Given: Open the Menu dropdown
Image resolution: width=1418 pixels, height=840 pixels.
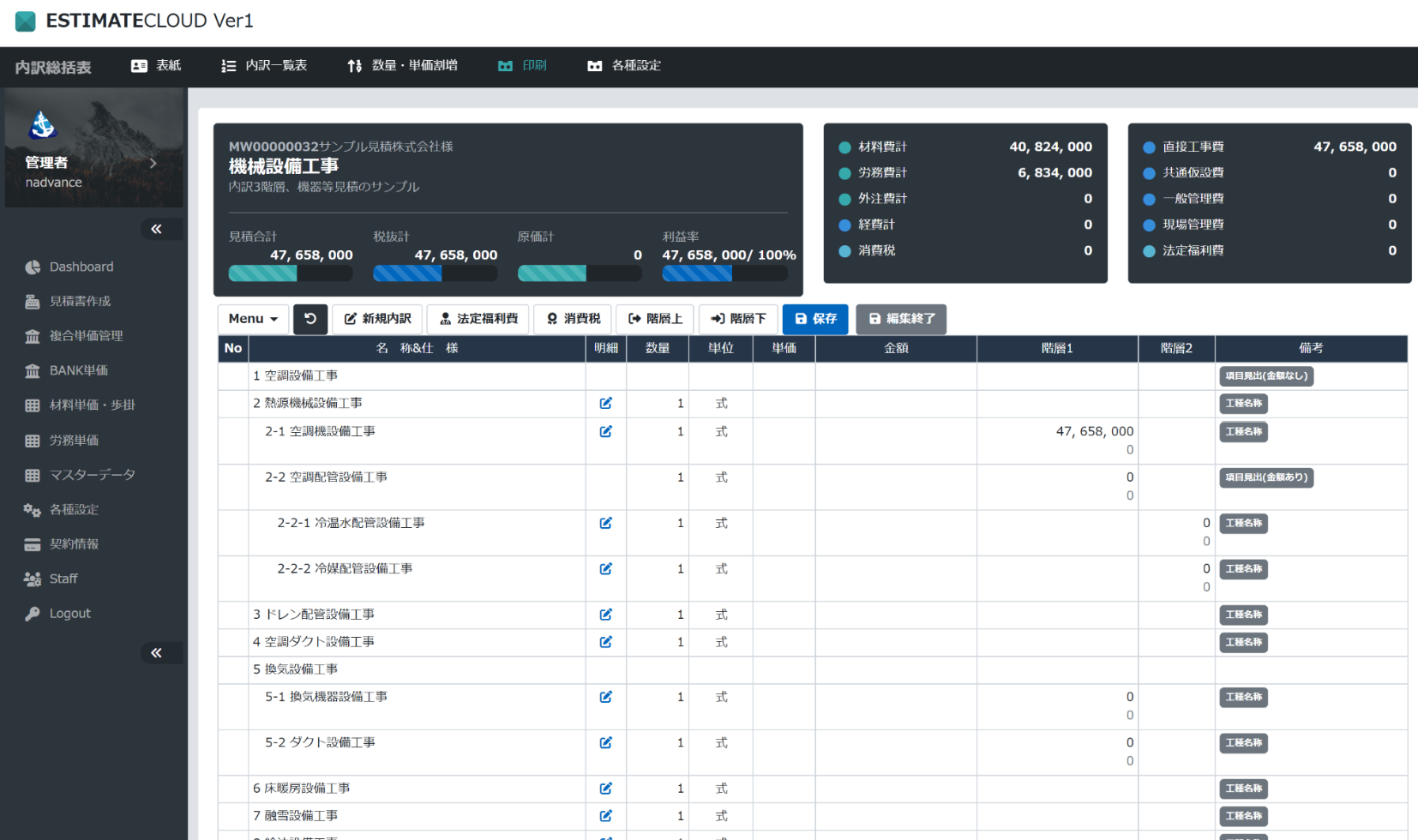Looking at the screenshot, I should coord(253,319).
